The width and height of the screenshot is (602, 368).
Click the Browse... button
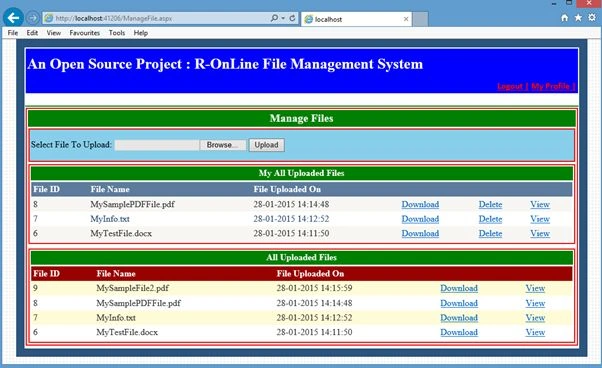[x=222, y=145]
